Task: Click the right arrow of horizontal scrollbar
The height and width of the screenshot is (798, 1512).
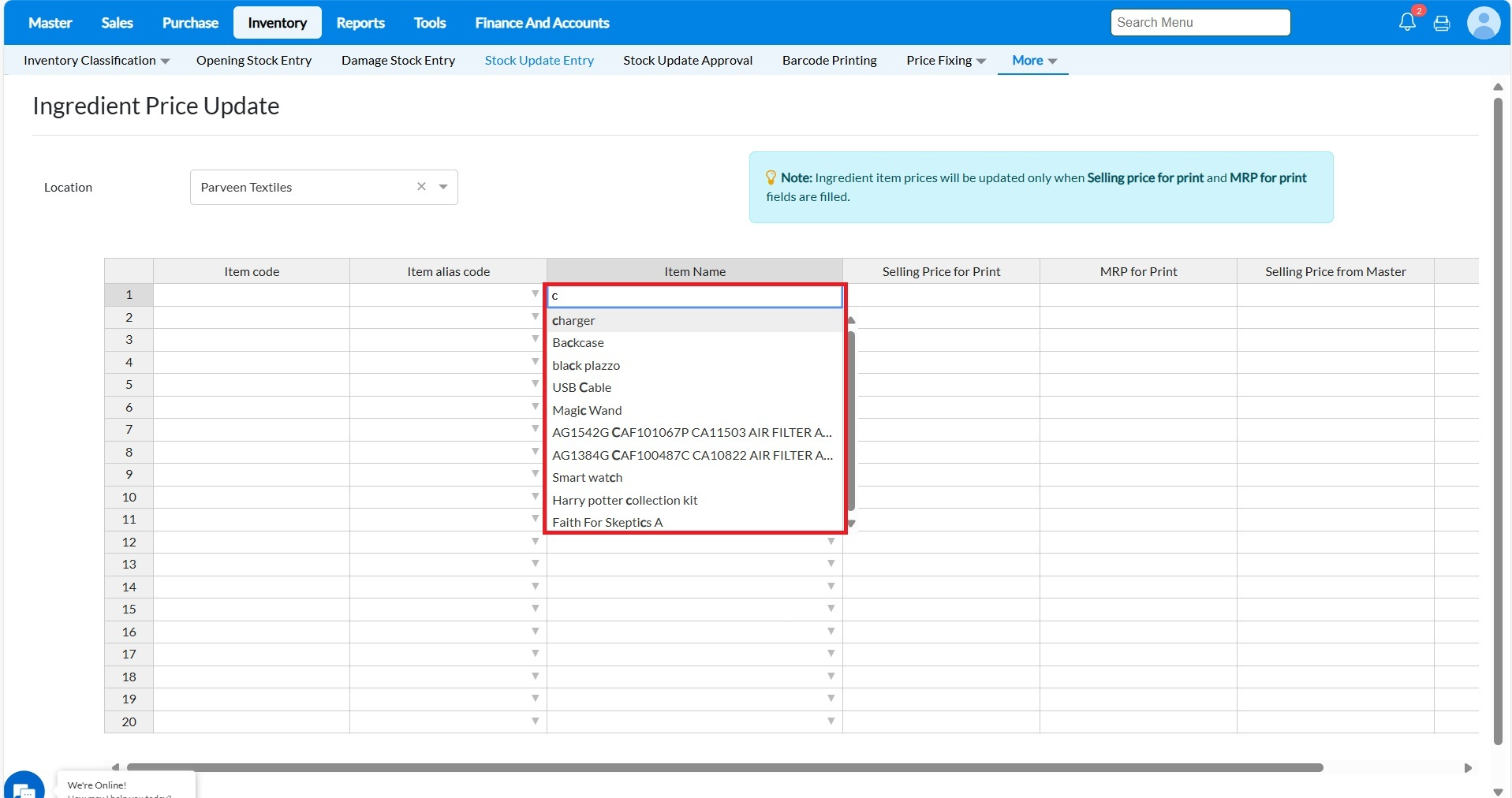Action: pos(1468,767)
